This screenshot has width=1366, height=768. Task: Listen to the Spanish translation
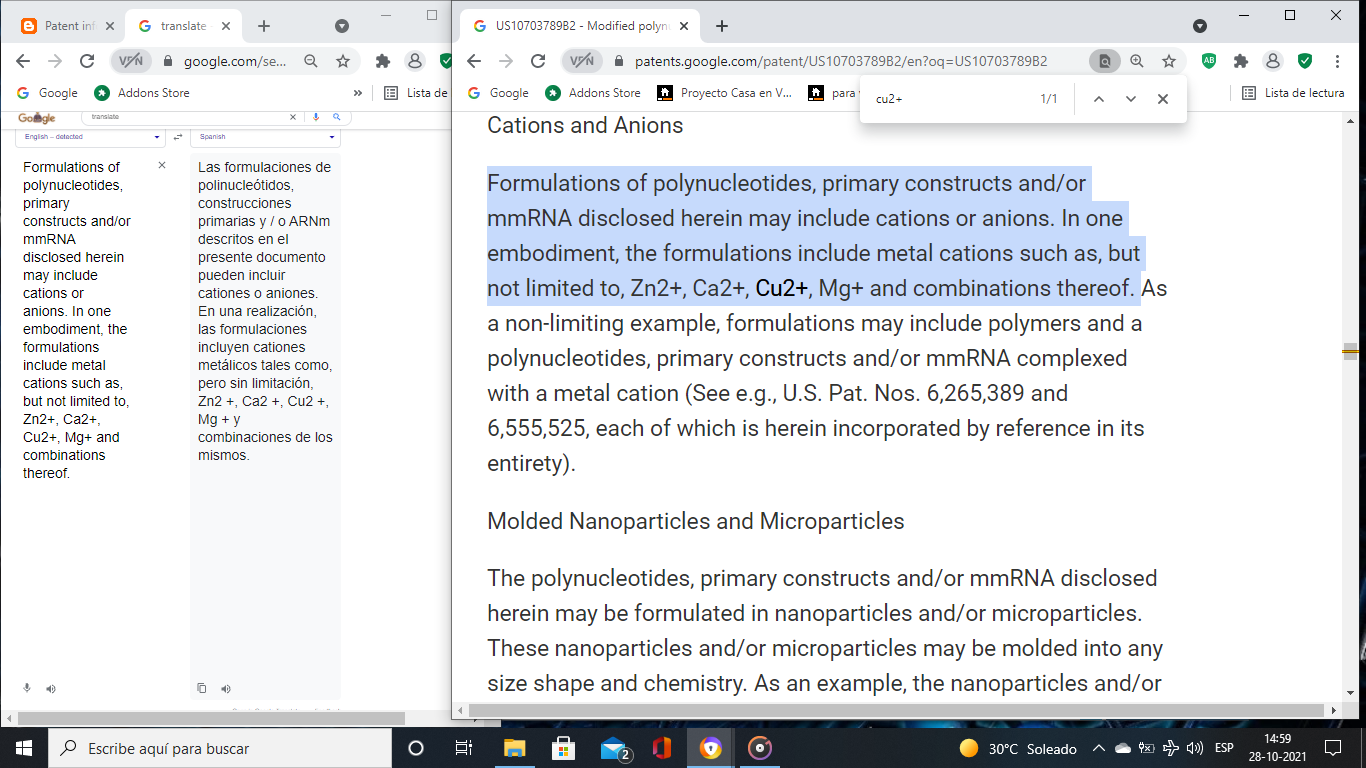coord(226,688)
